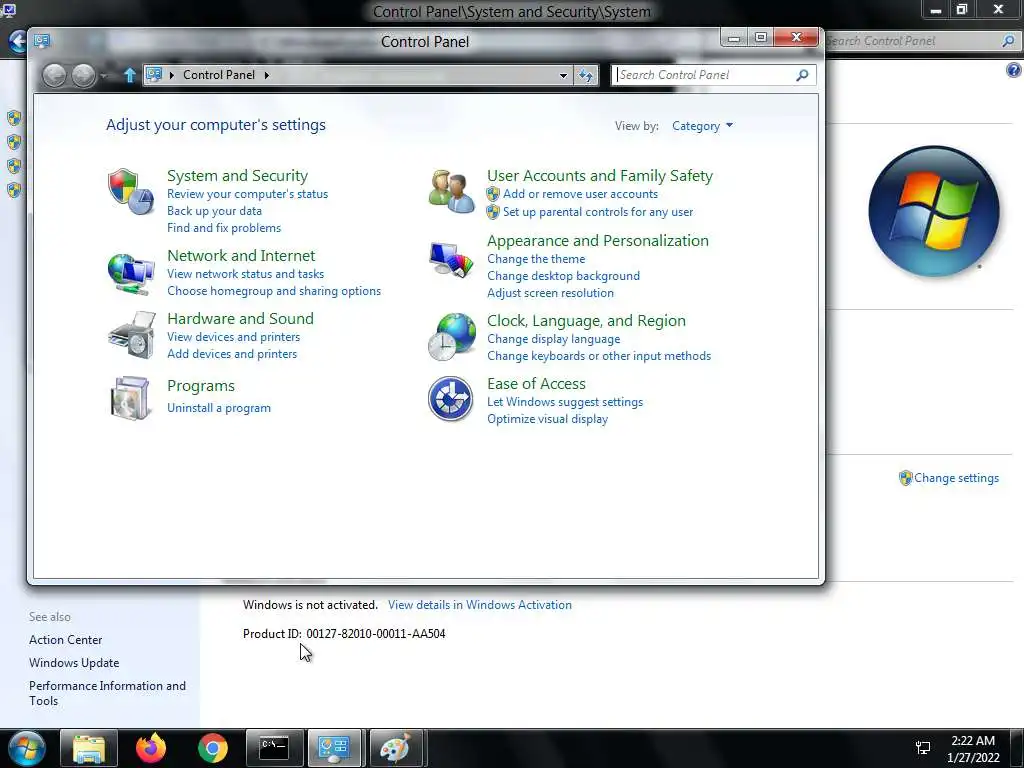1024x768 pixels.
Task: Click the search magnifier in front Control Panel
Action: (802, 75)
